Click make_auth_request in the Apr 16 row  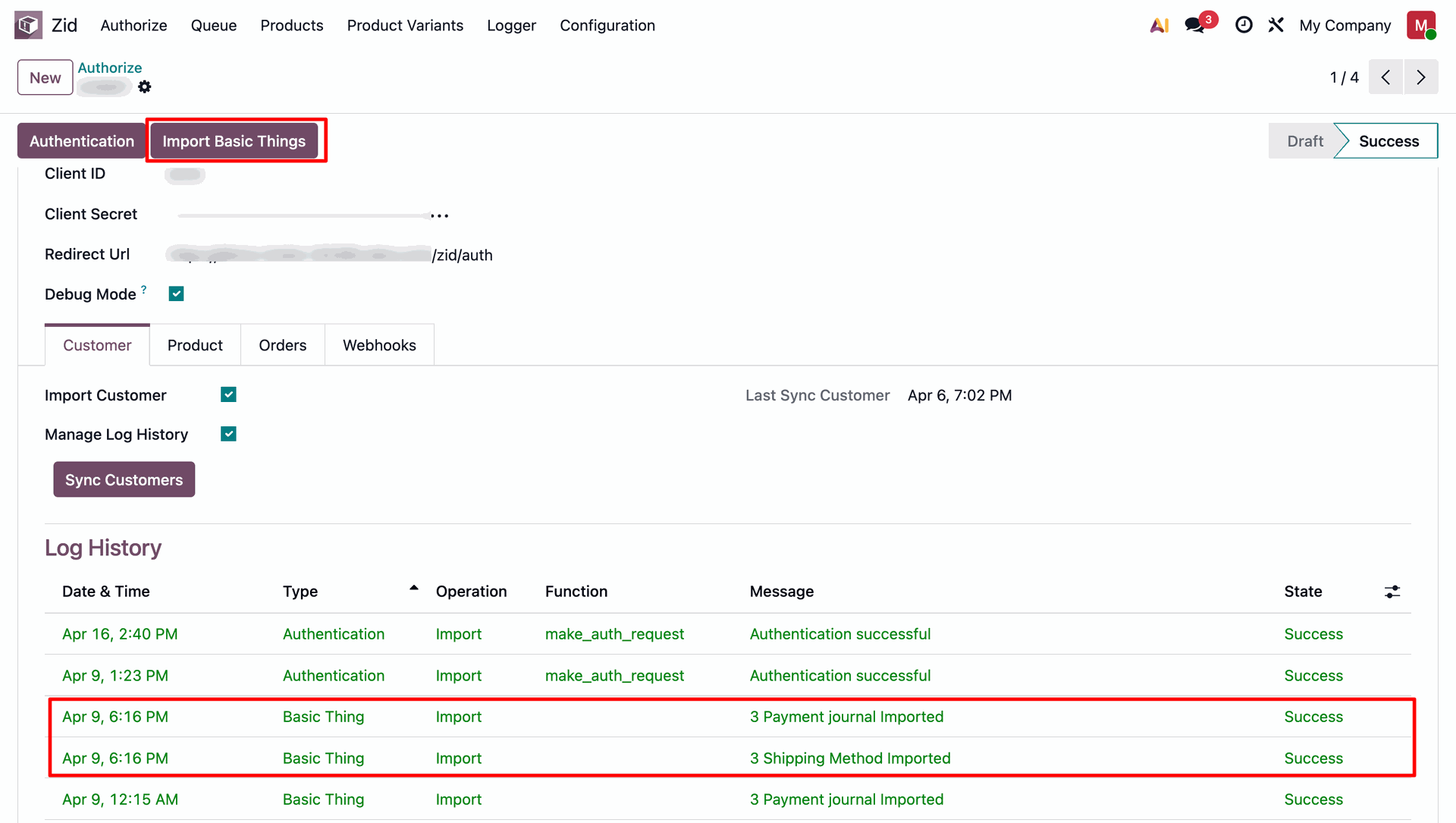tap(614, 634)
